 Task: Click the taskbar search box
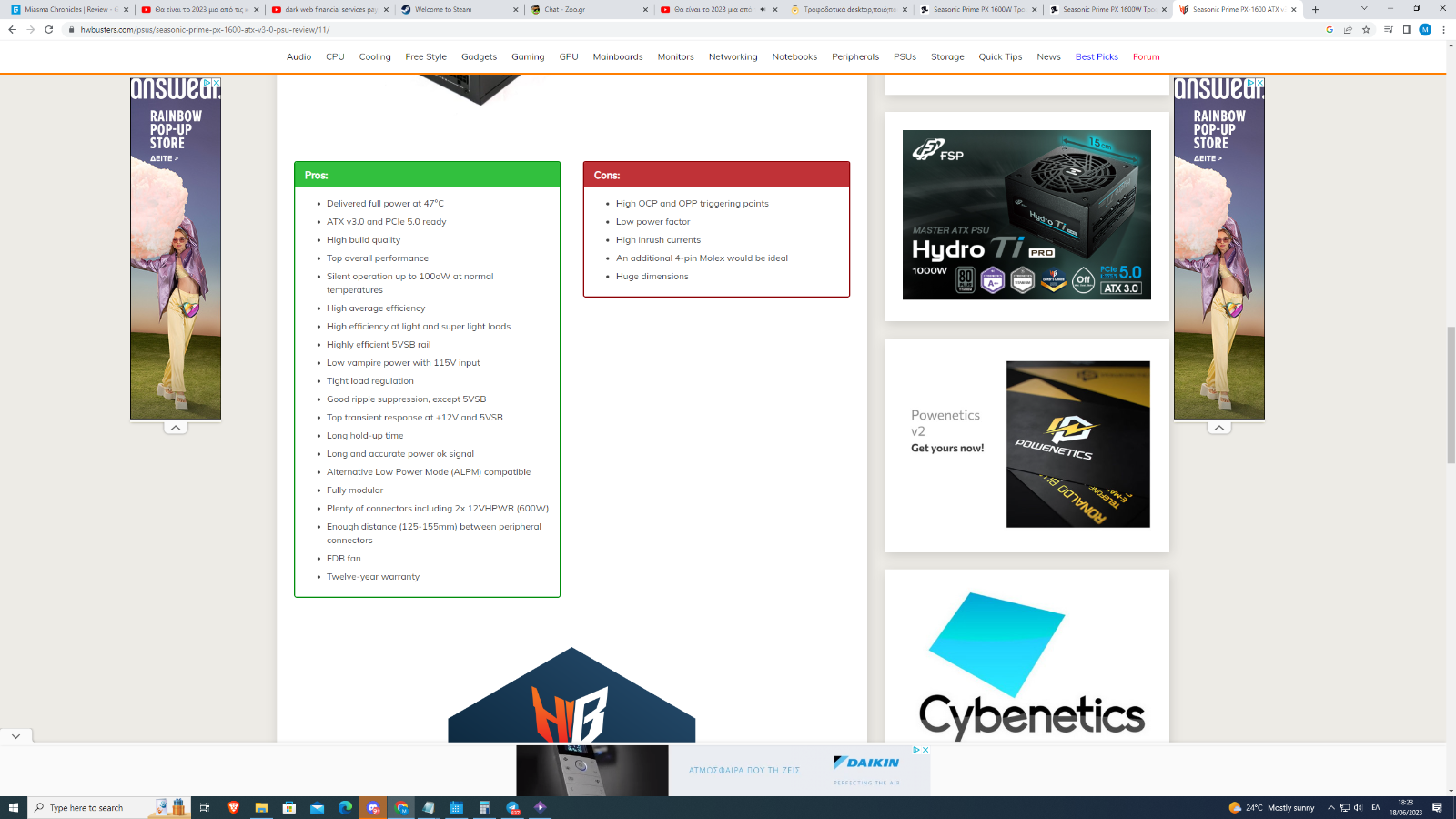click(109, 807)
